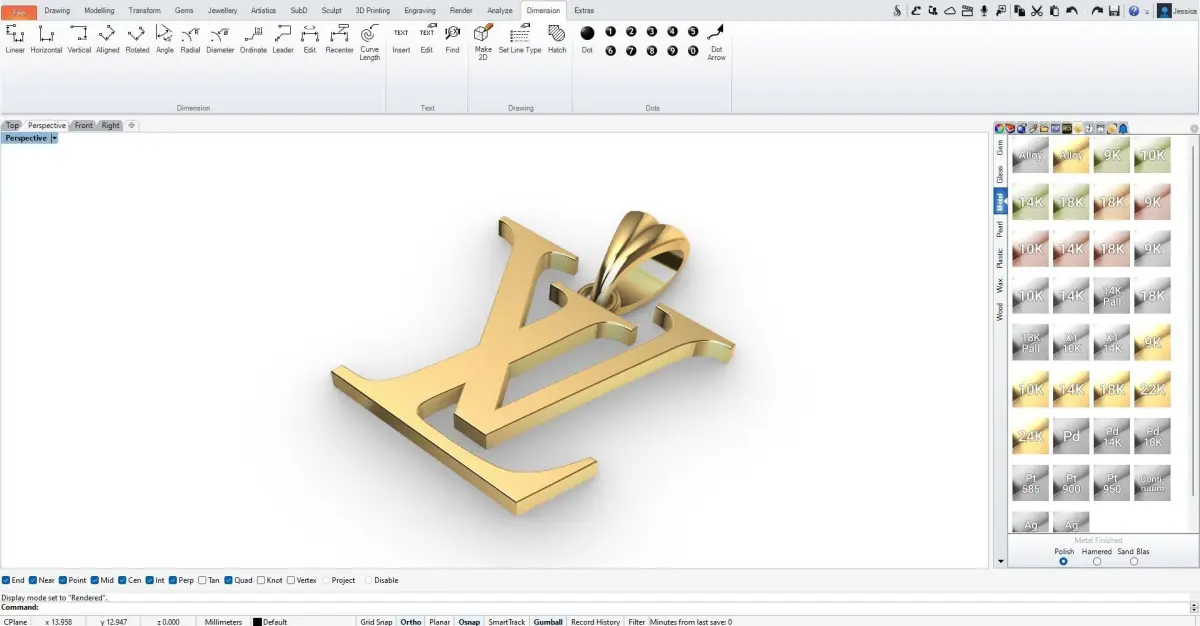Viewport: 1200px width, 626px height.
Task: Click the Set Line Type tool
Action: point(520,40)
